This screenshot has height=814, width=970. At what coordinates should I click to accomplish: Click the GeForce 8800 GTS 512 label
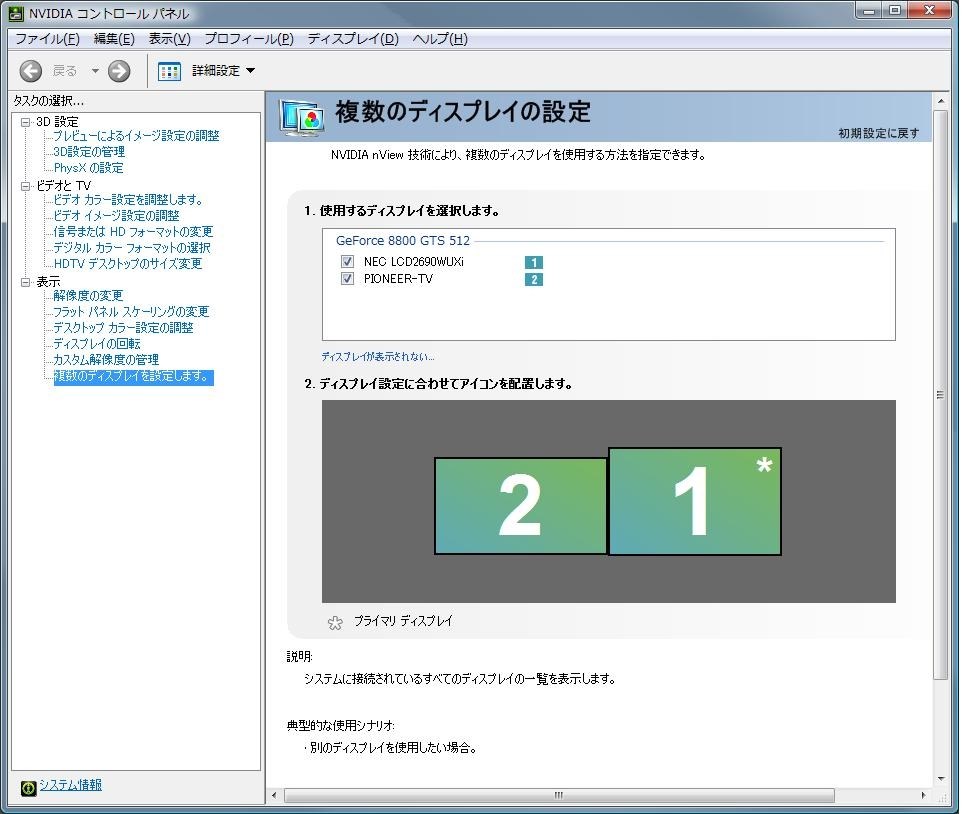click(x=403, y=241)
